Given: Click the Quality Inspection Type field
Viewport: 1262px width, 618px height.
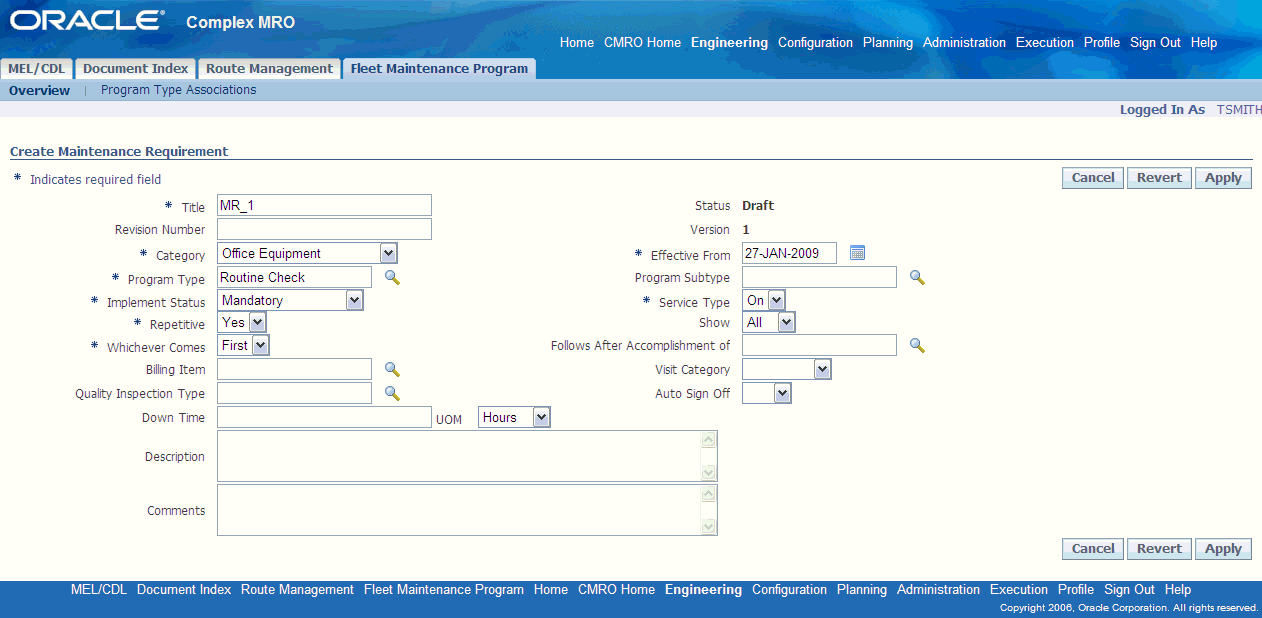Looking at the screenshot, I should point(294,393).
